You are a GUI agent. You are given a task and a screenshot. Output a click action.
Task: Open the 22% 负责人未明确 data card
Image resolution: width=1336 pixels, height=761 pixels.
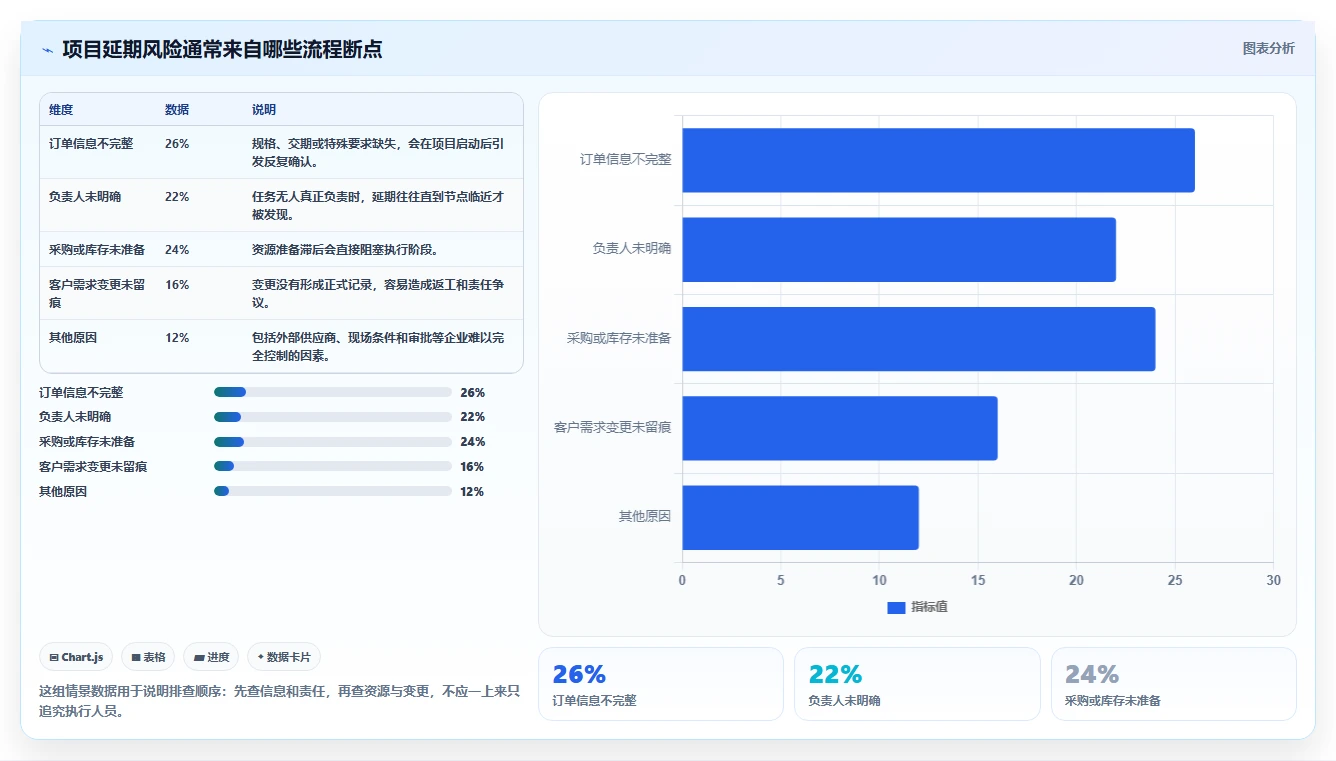point(917,684)
